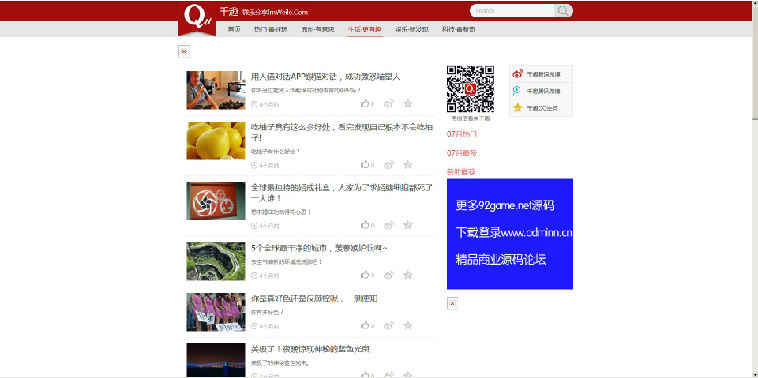Image resolution: width=758 pixels, height=378 pixels.
Task: Share the pink dresses article
Action: [388, 326]
